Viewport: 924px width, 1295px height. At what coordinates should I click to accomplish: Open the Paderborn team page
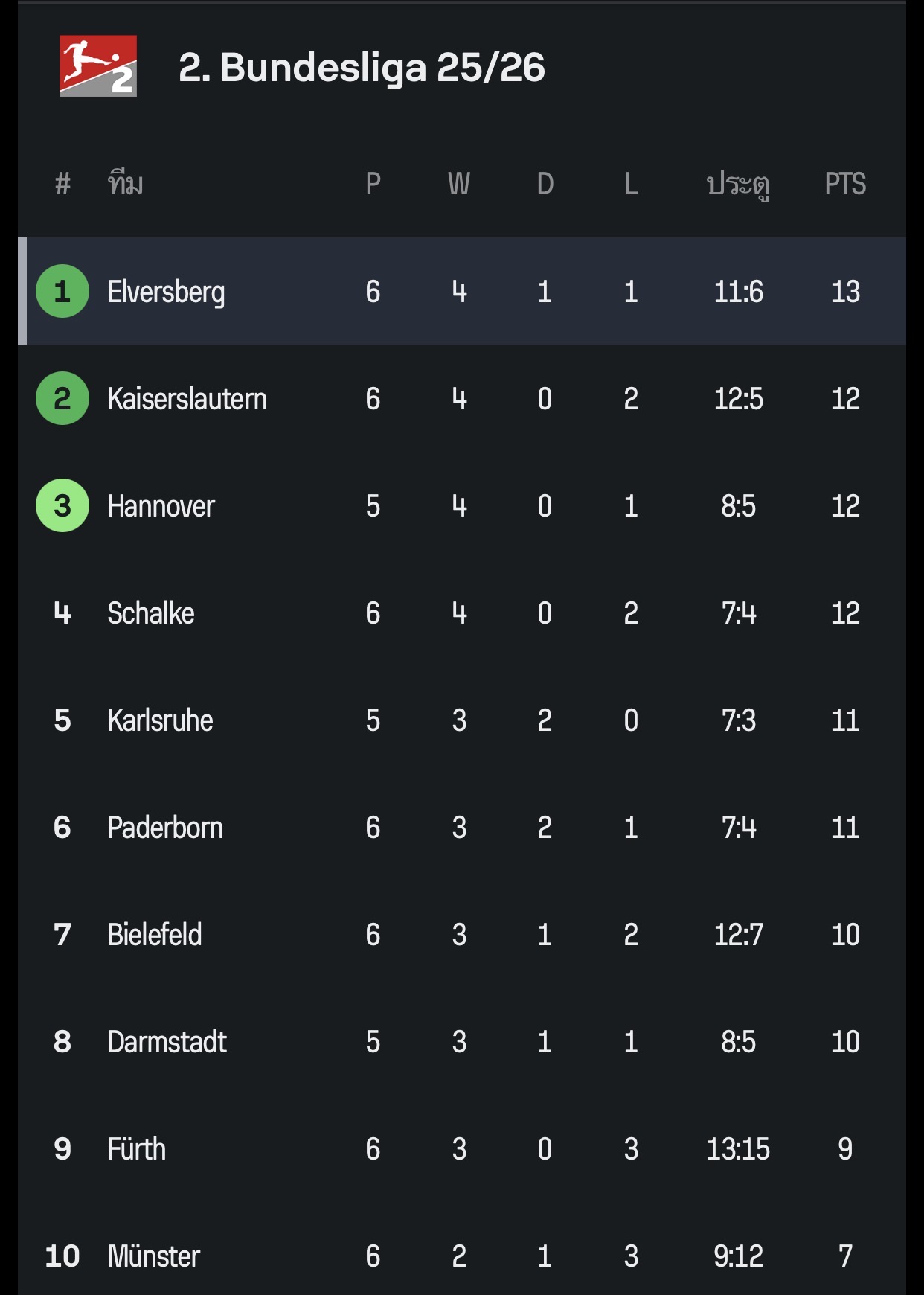165,828
